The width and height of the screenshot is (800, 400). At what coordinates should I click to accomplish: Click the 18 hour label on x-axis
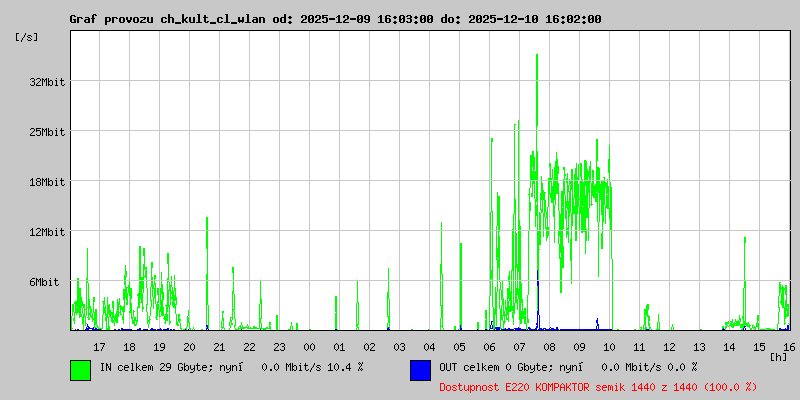pyautogui.click(x=130, y=347)
